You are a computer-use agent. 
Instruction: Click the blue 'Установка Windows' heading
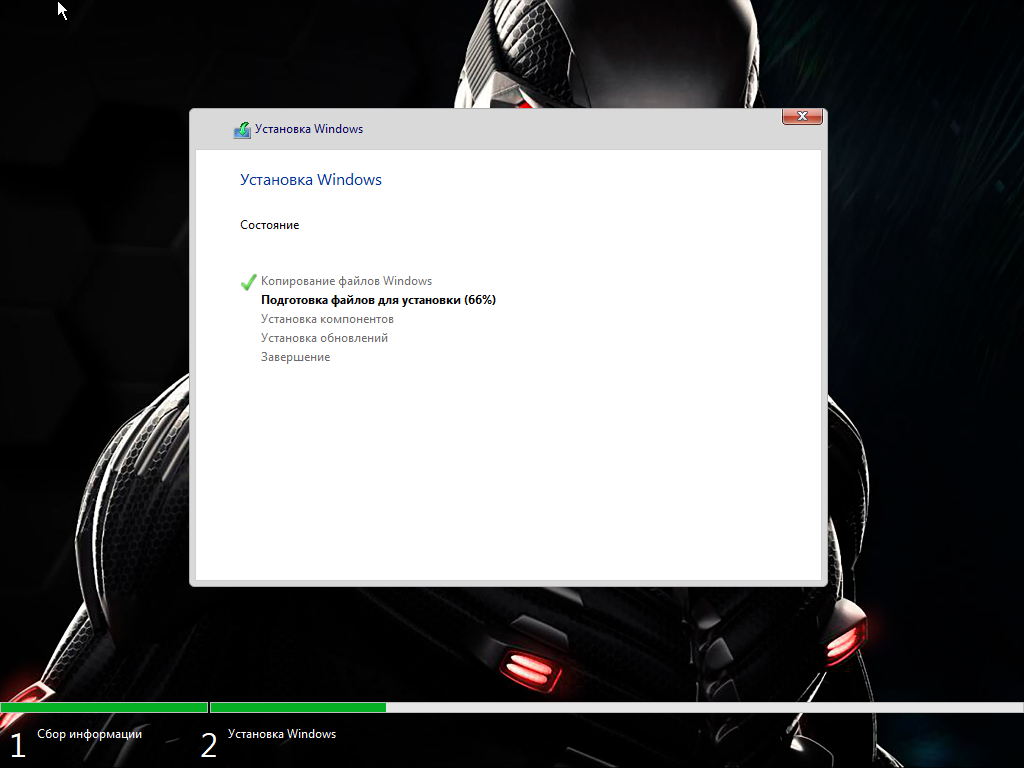coord(310,180)
